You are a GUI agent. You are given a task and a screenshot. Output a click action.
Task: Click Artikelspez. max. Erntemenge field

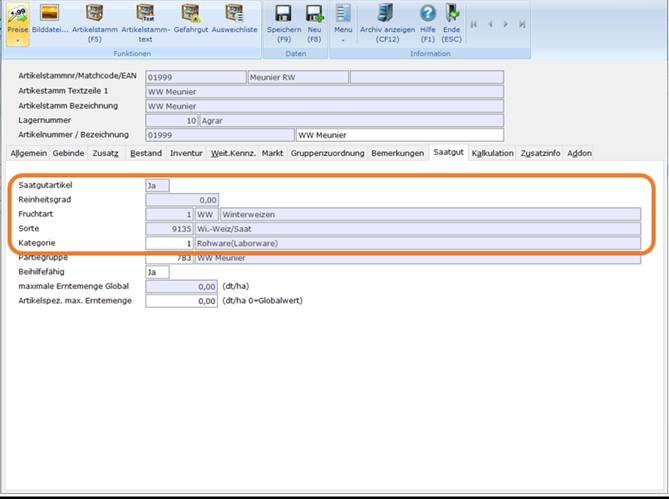coord(182,301)
